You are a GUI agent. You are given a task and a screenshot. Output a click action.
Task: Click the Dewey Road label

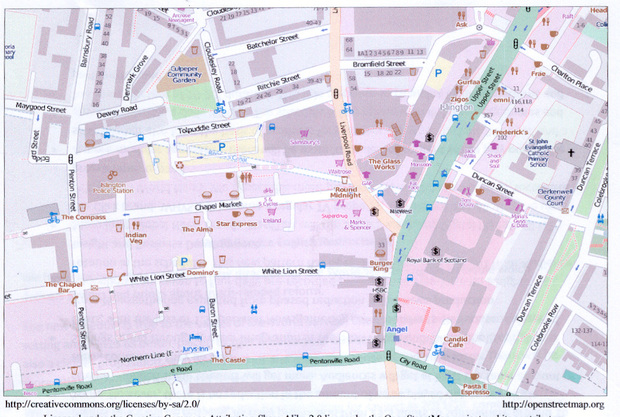[x=117, y=111]
